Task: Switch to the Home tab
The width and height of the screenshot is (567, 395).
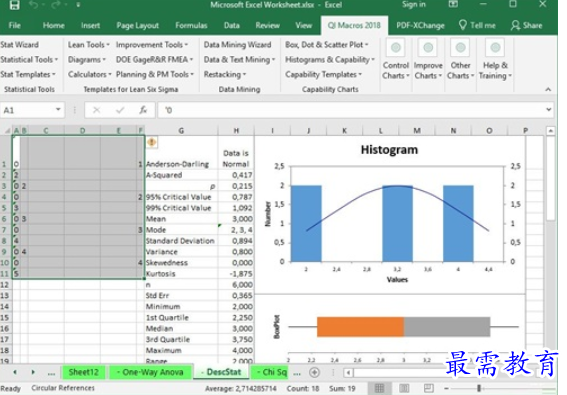Action: point(54,25)
